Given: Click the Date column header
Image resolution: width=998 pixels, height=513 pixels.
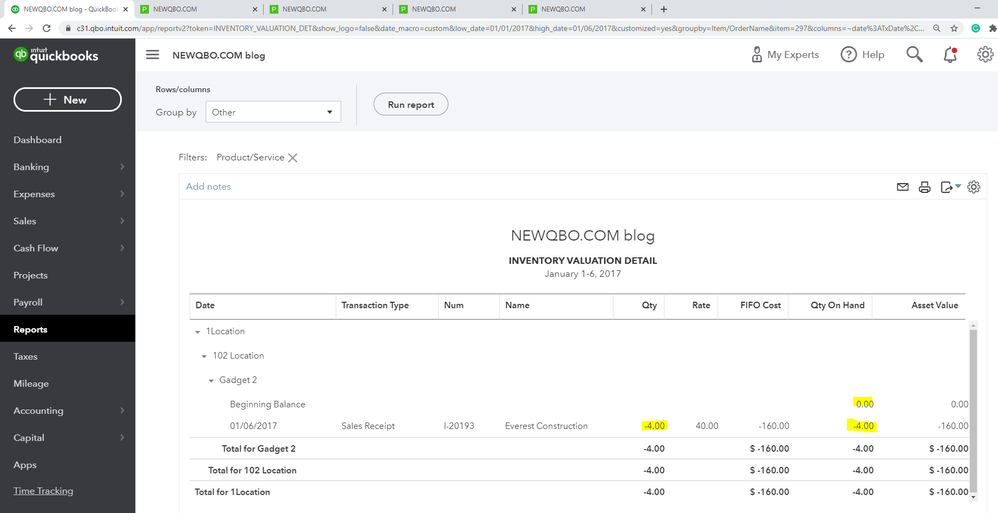Looking at the screenshot, I should point(205,306).
